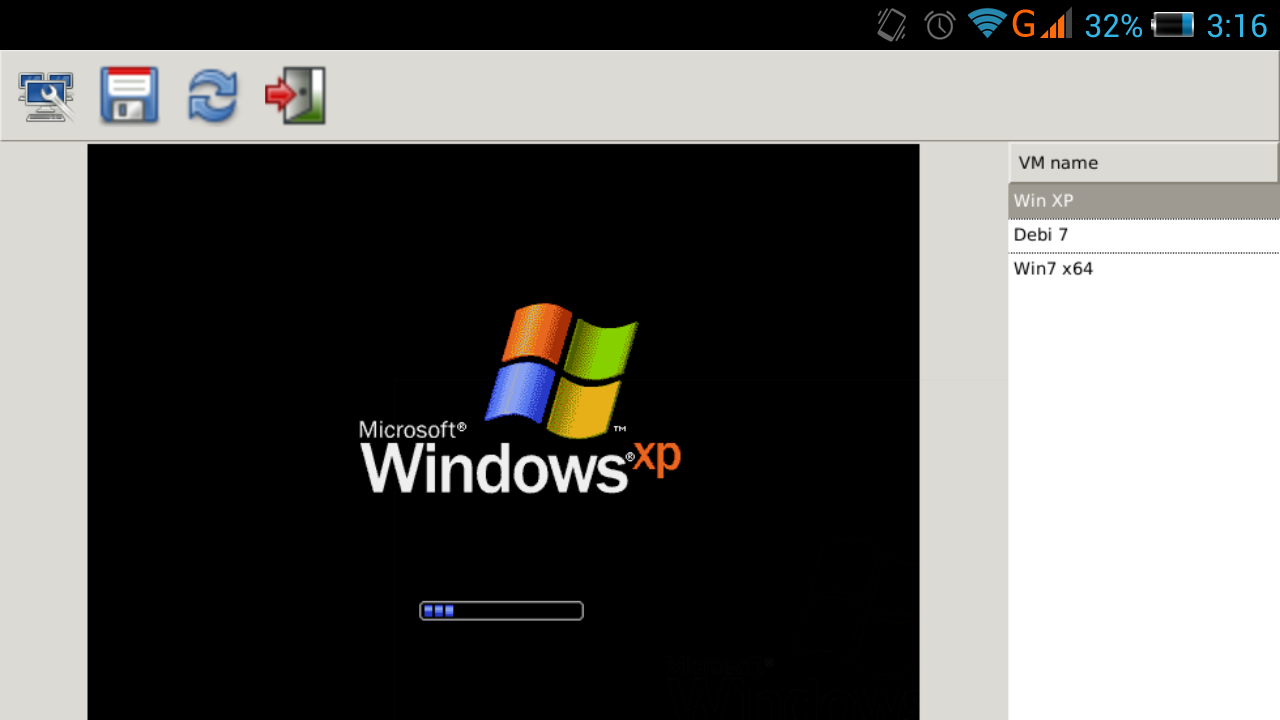
Task: Tap the 3:16 clock in status bar
Action: (1237, 25)
